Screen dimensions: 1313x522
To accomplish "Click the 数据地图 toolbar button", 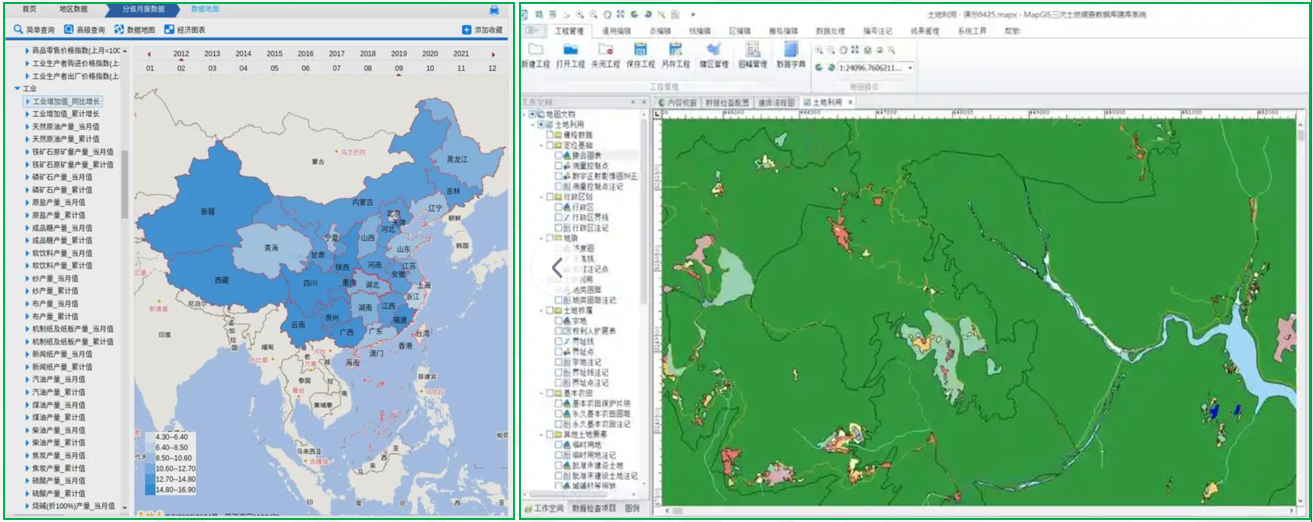I will coord(134,30).
